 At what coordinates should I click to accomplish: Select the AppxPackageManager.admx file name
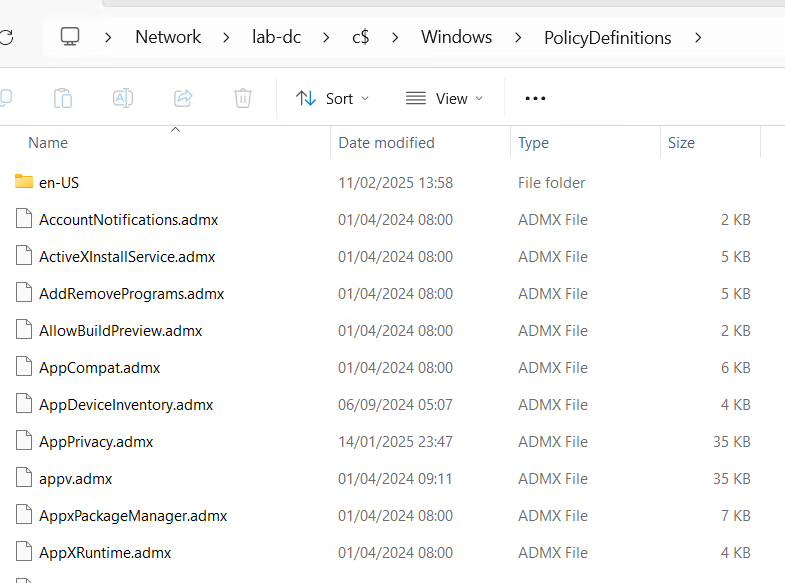[x=133, y=516]
